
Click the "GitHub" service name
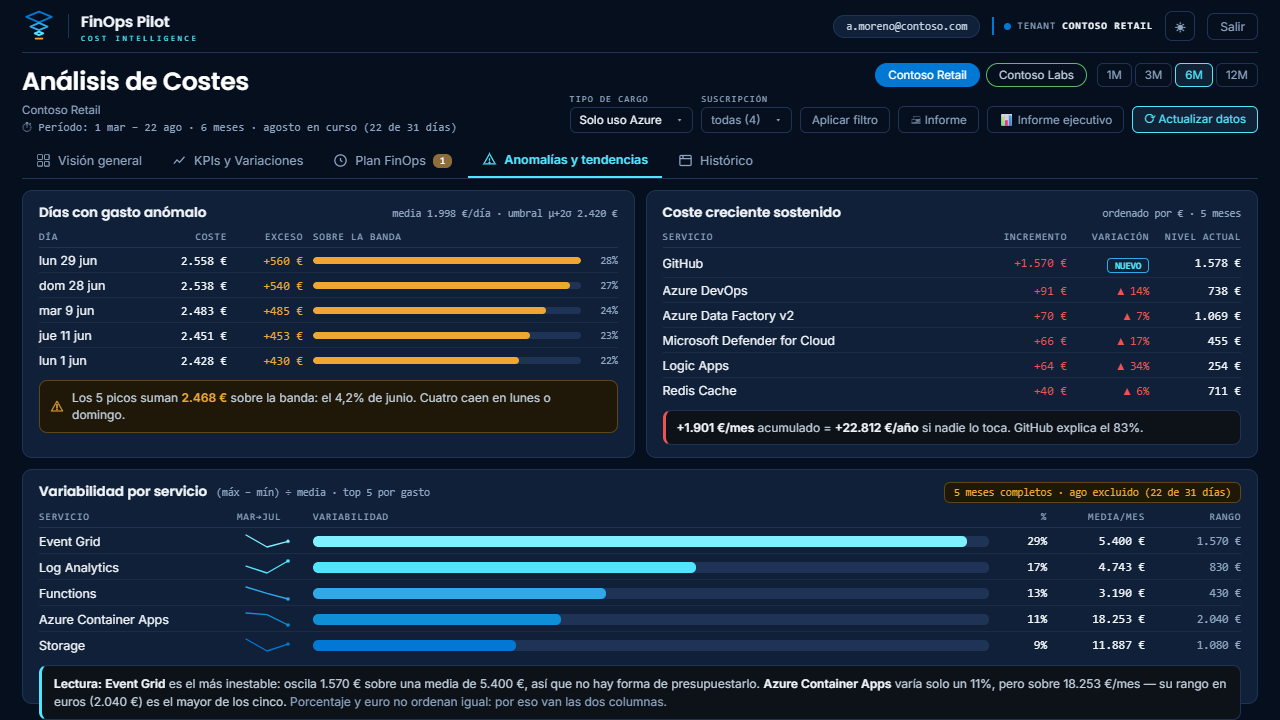[x=683, y=264]
